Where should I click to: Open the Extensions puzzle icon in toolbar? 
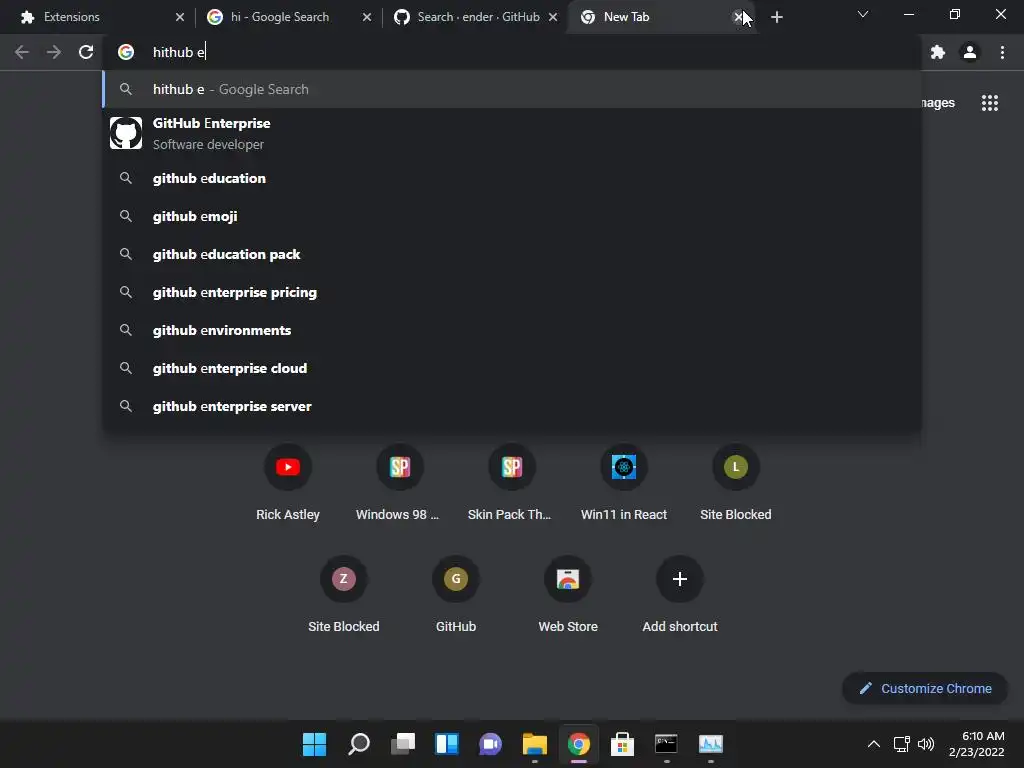[x=938, y=52]
